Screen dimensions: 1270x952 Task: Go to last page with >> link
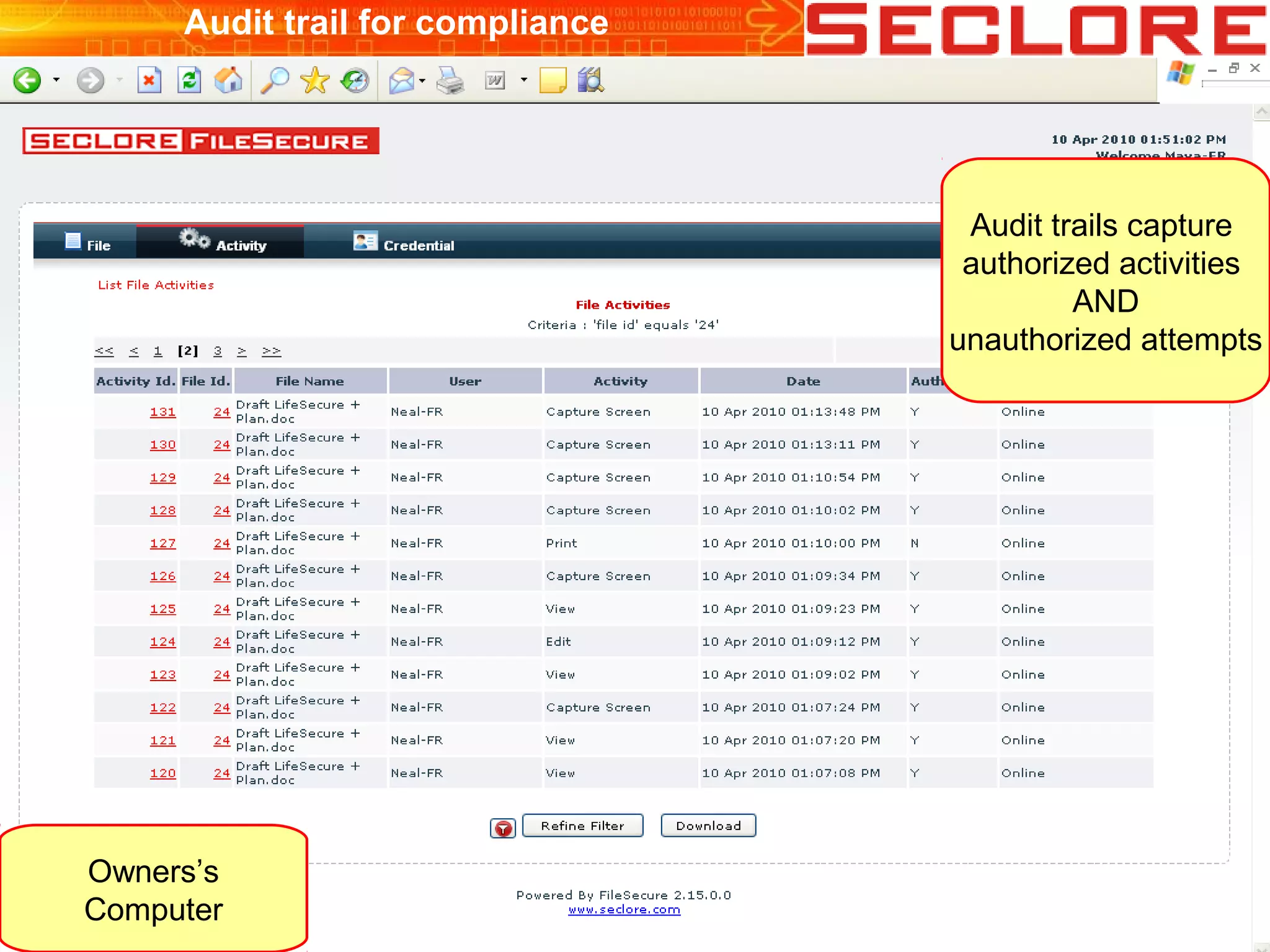coord(271,351)
